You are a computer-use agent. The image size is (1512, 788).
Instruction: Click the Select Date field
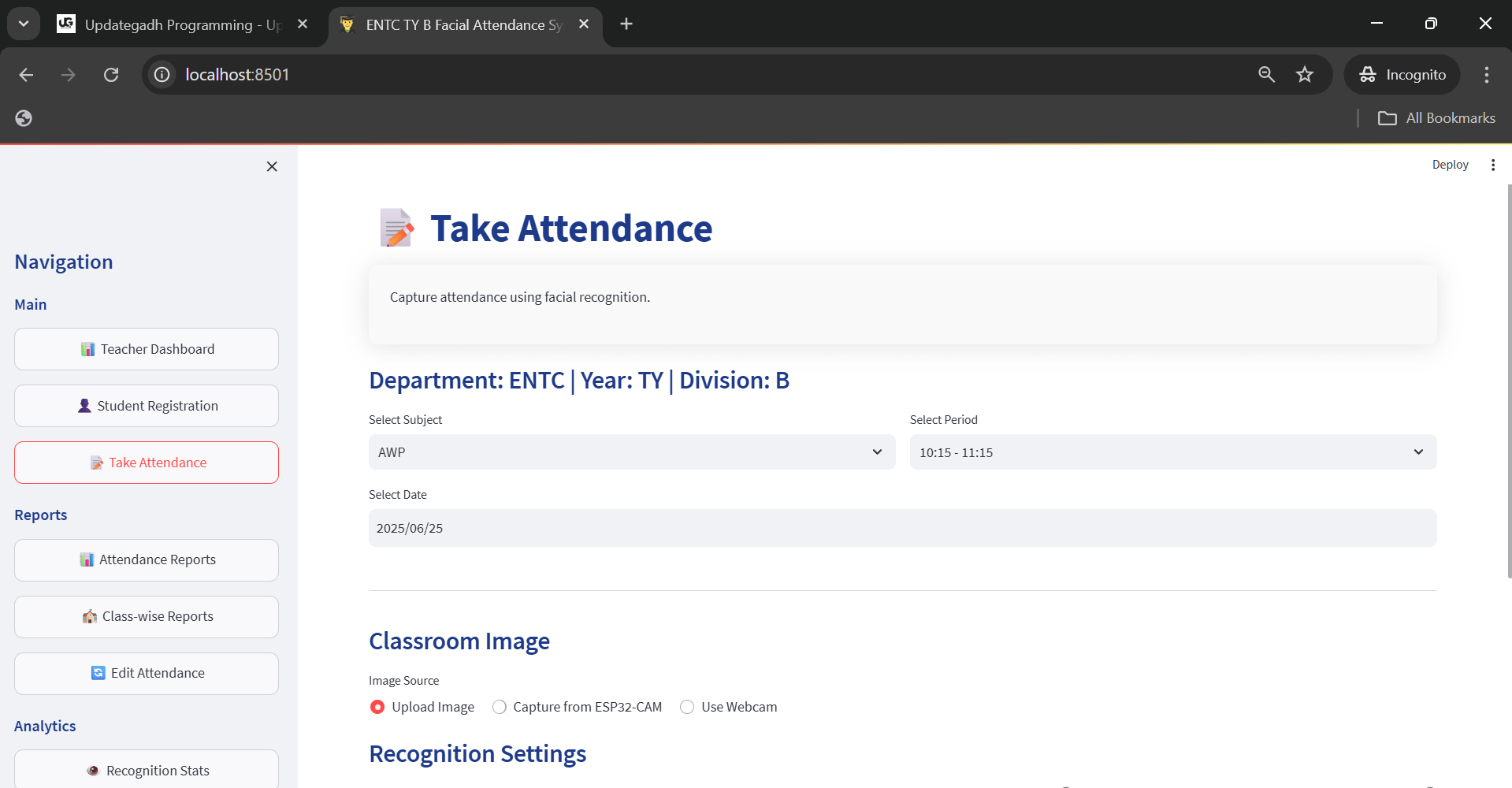902,528
